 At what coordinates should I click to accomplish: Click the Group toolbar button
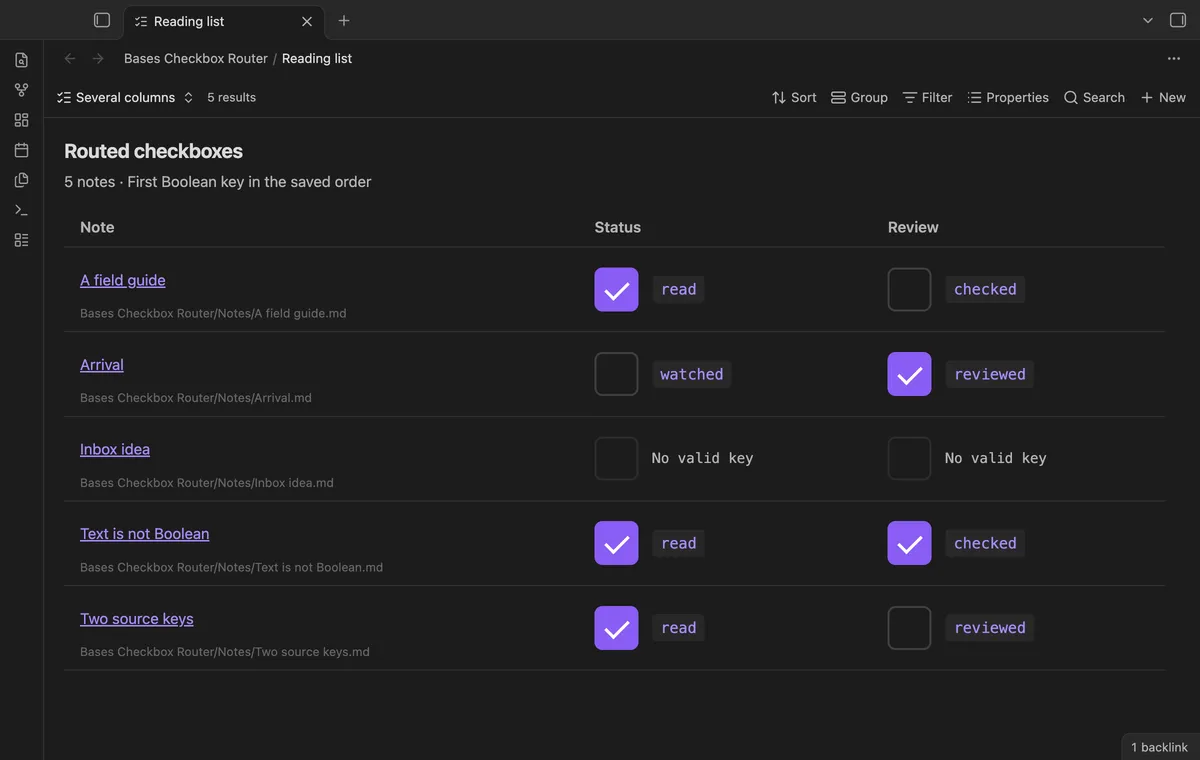coord(859,97)
